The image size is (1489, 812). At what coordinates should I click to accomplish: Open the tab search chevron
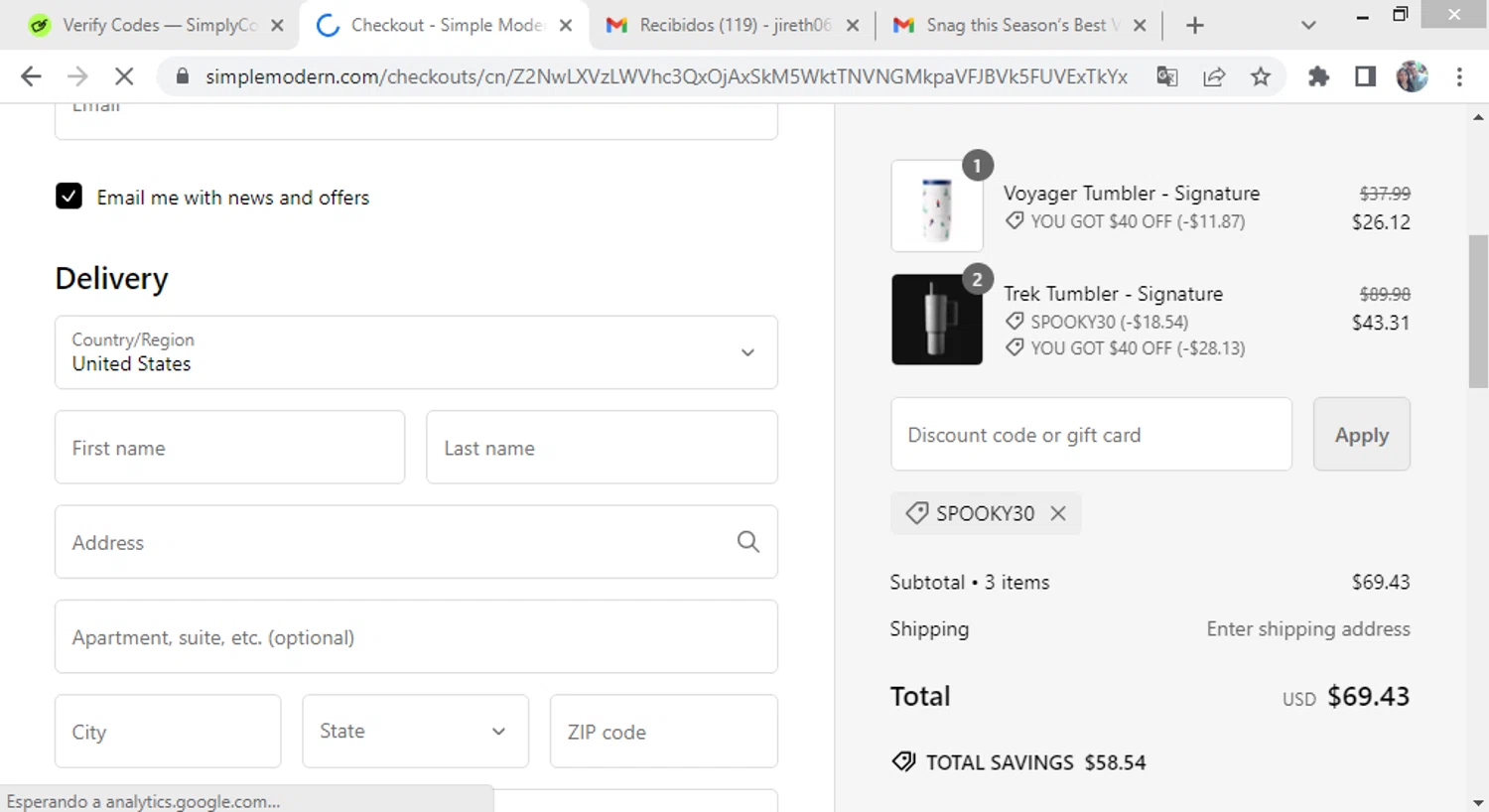(x=1308, y=25)
